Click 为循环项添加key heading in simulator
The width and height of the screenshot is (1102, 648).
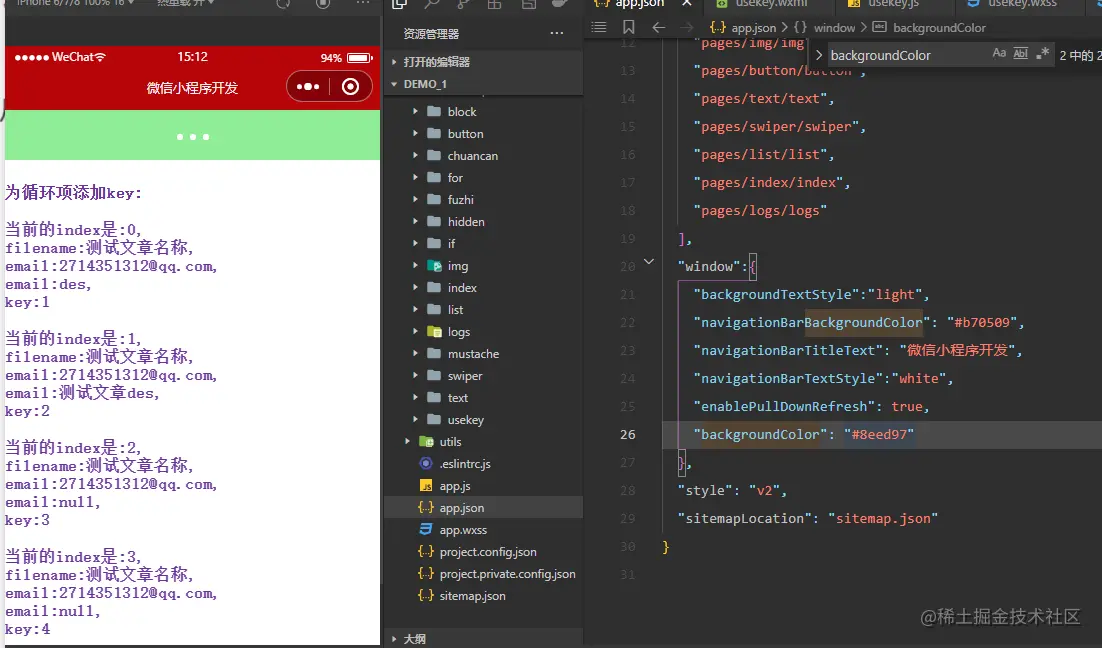tap(73, 193)
